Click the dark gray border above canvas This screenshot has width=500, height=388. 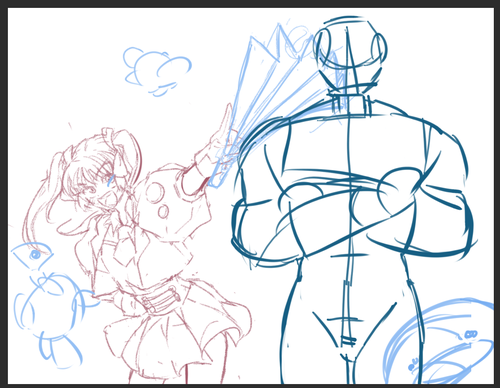pyautogui.click(x=250, y=4)
